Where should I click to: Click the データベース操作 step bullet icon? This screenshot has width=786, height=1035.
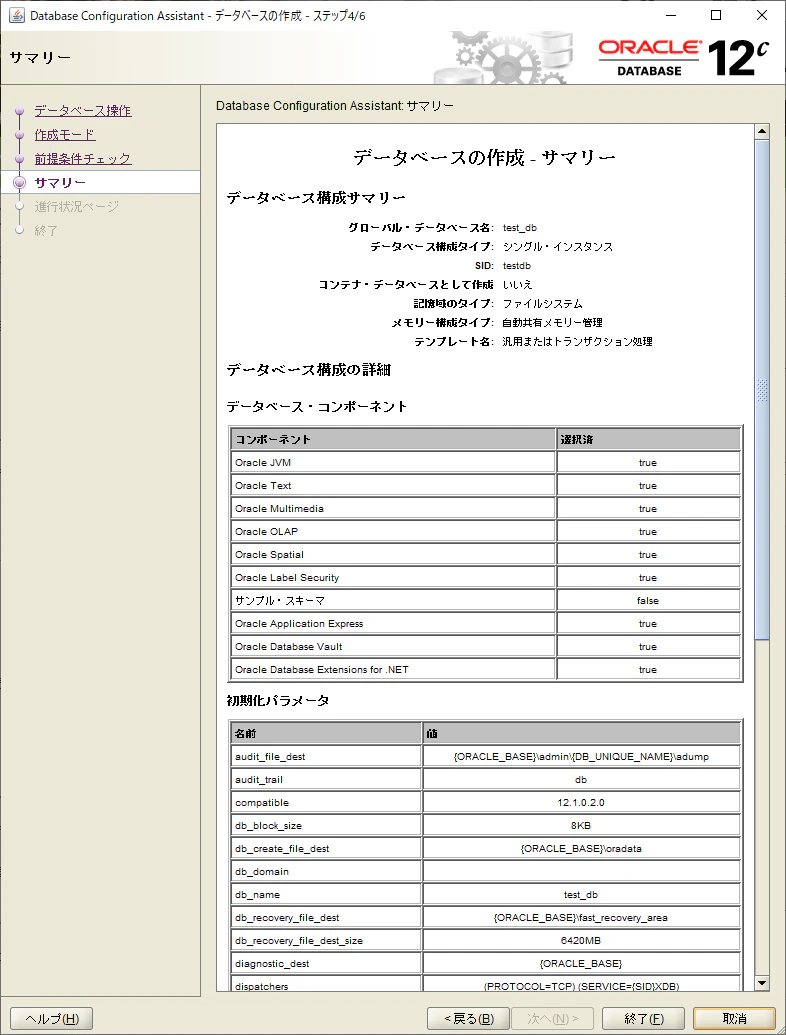click(x=20, y=111)
